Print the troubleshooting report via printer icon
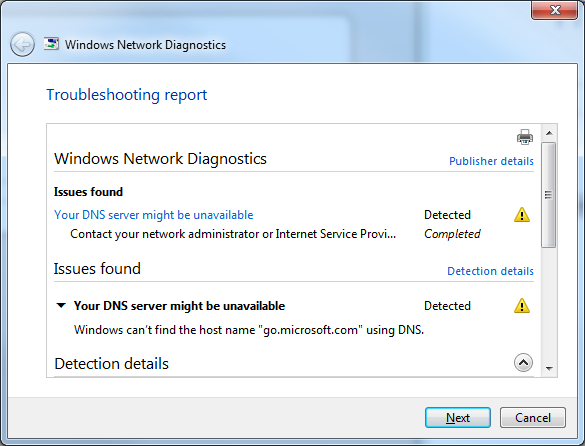This screenshot has width=585, height=446. coord(525,137)
